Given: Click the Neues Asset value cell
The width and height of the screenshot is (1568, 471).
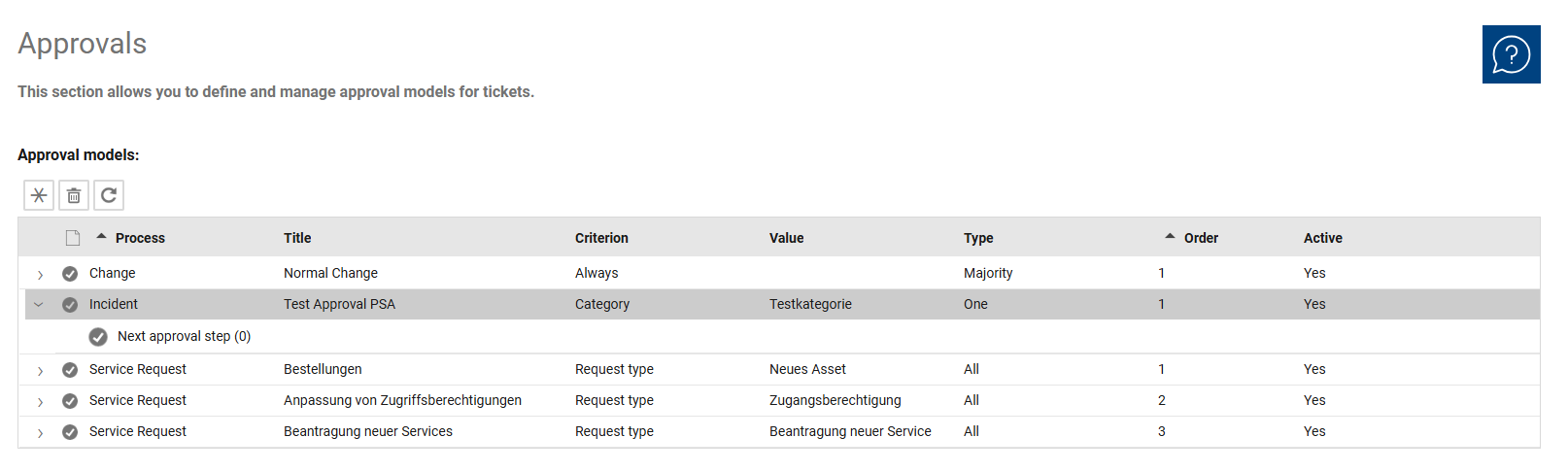Looking at the screenshot, I should click(x=807, y=369).
